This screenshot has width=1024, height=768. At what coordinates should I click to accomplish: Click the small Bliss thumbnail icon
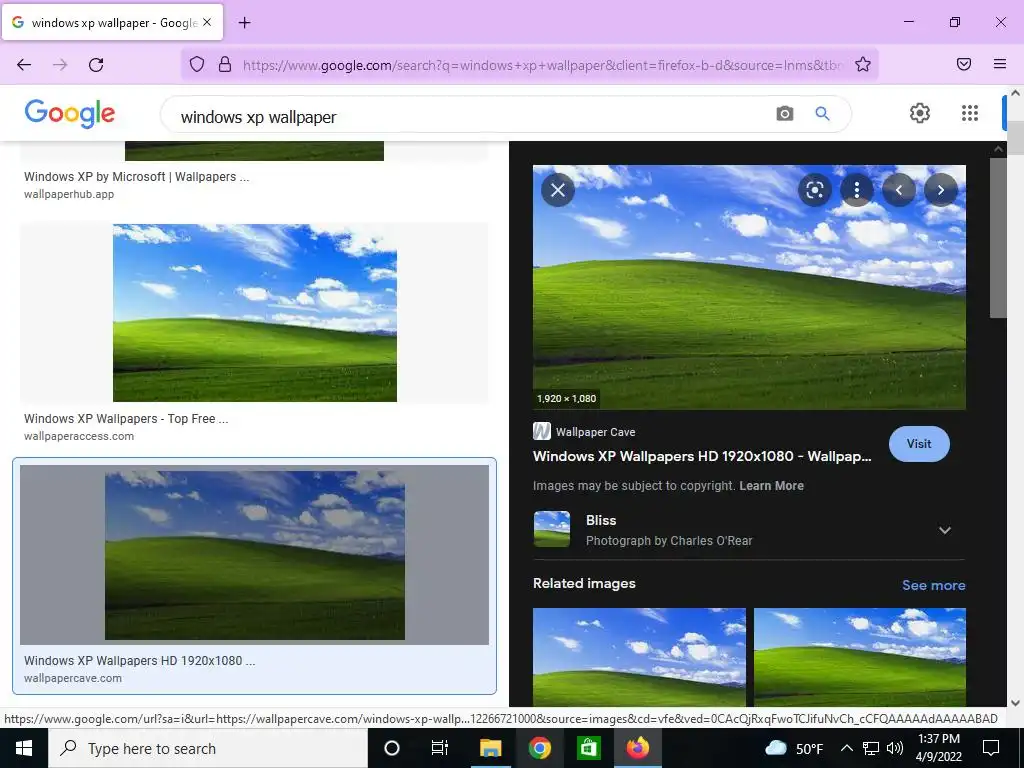552,529
